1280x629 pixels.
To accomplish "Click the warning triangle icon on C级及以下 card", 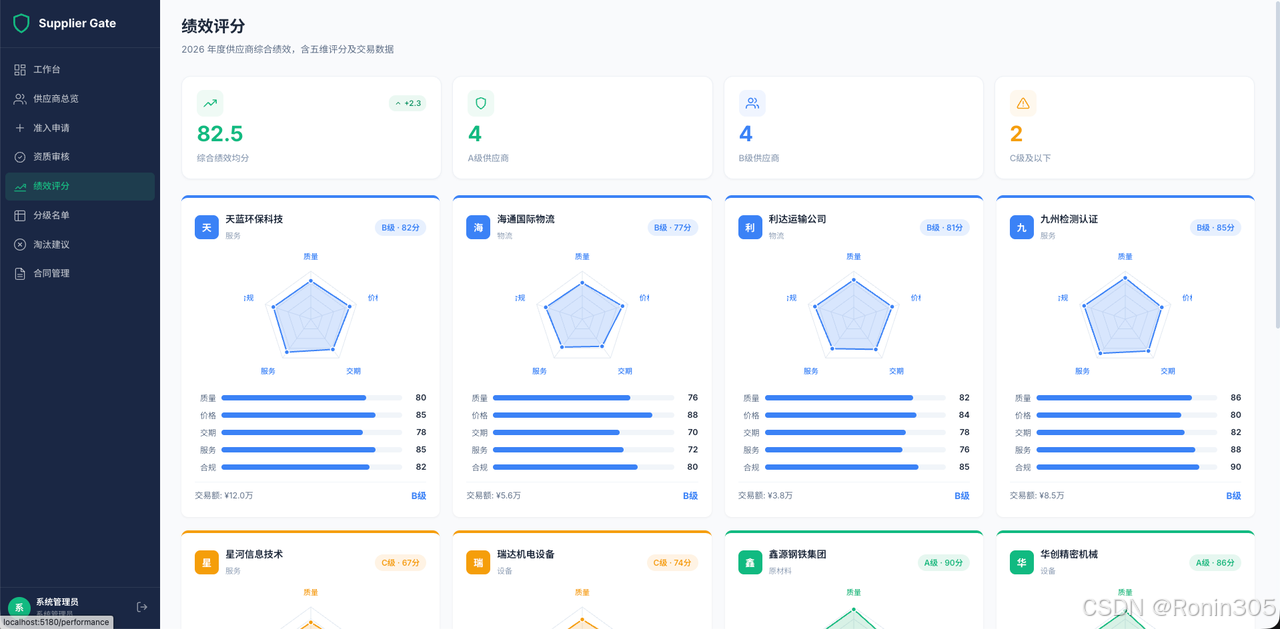I will [x=1023, y=103].
